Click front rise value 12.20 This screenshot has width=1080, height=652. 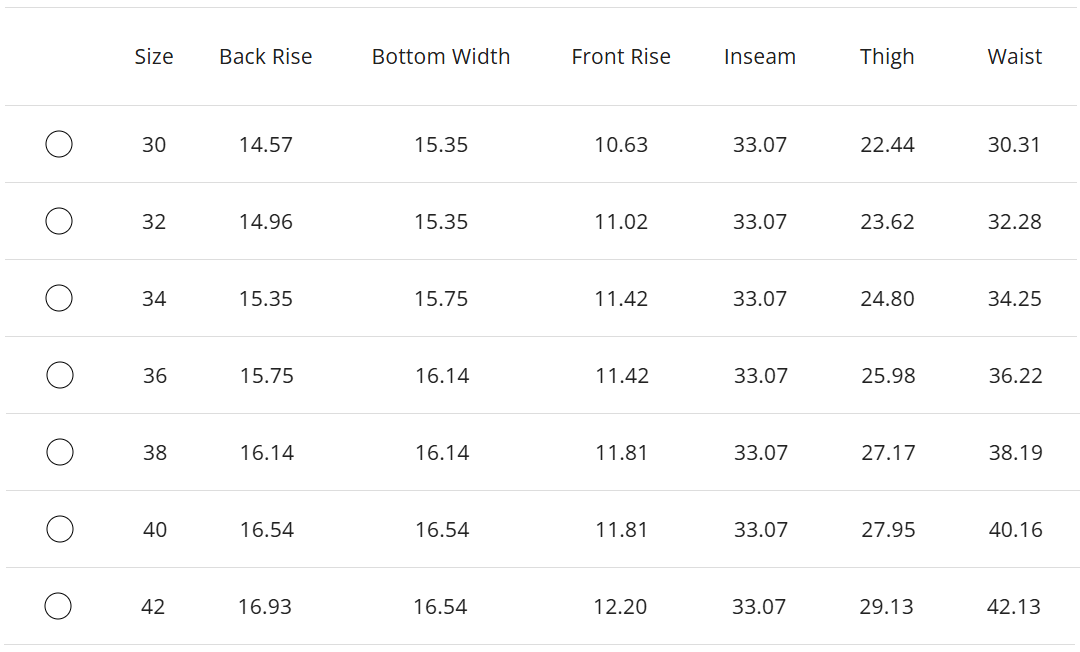coord(621,606)
